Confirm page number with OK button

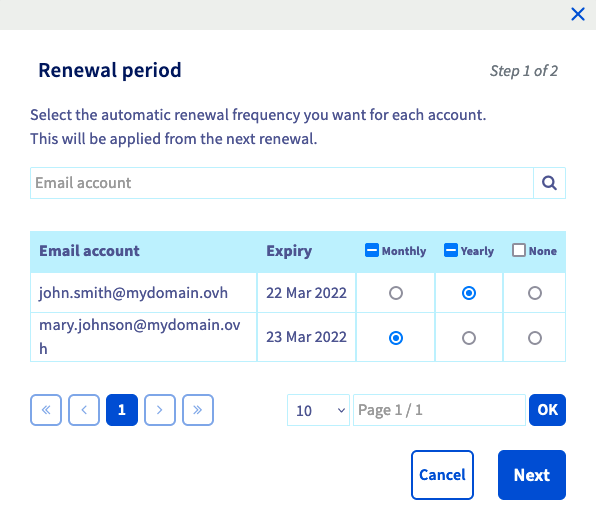(547, 410)
